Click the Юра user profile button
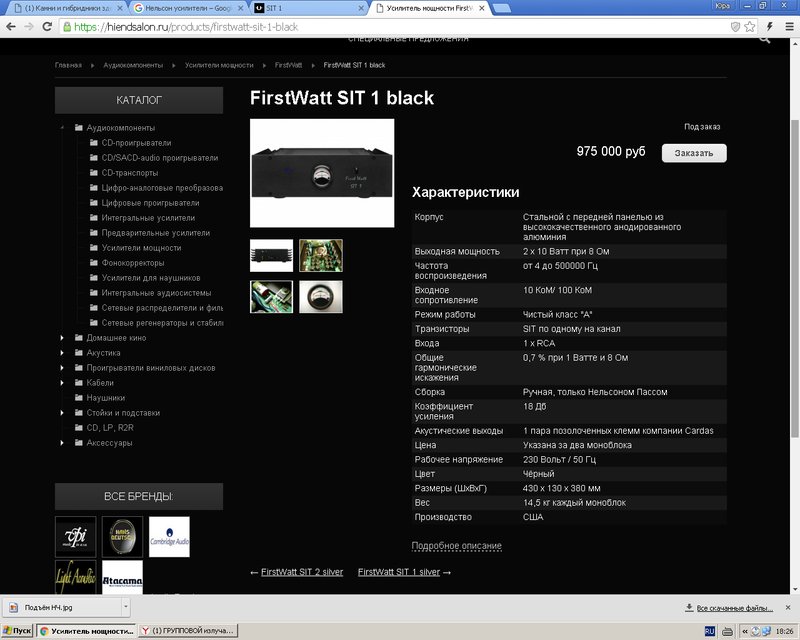Viewport: 800px width, 640px height. click(722, 6)
